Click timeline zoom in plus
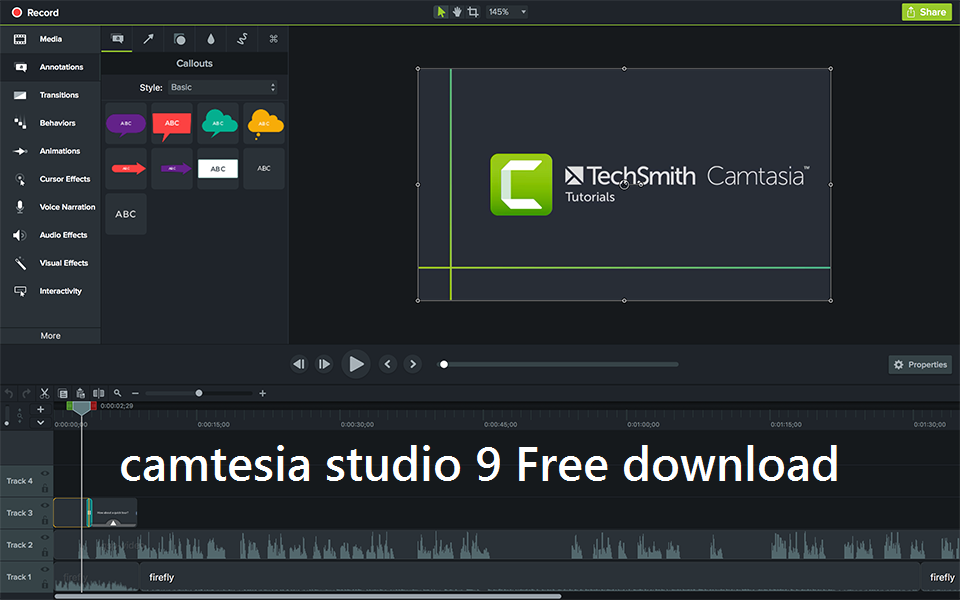Image resolution: width=960 pixels, height=600 pixels. point(263,393)
